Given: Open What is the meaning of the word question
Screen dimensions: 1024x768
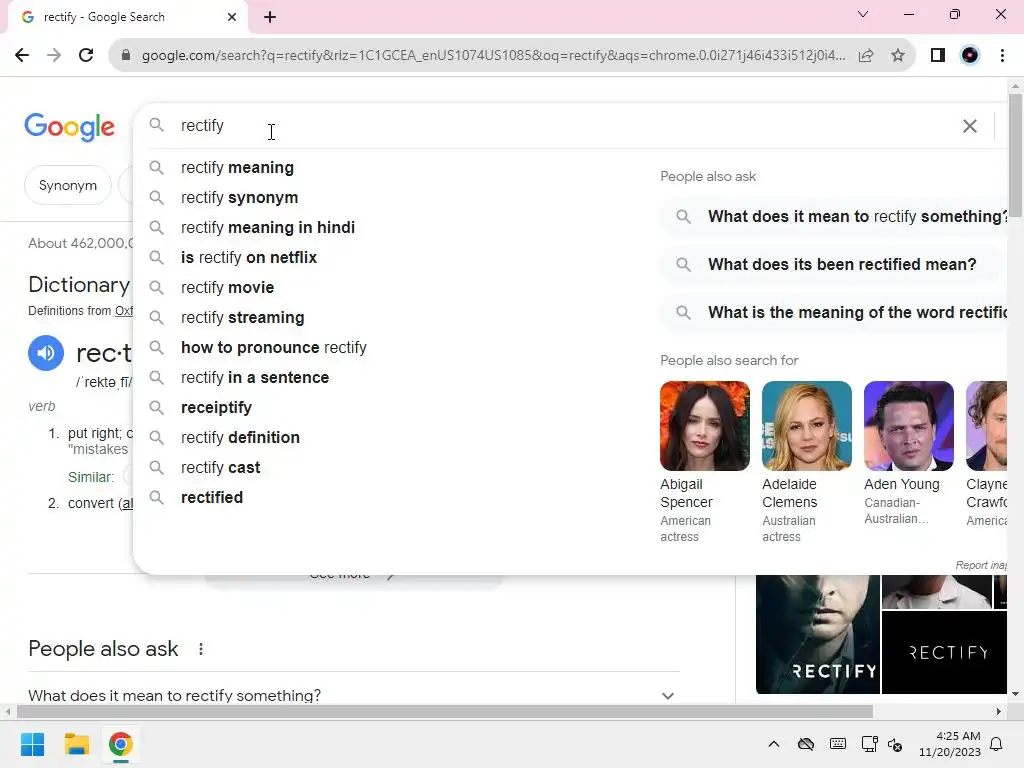Looking at the screenshot, I should (833, 313).
